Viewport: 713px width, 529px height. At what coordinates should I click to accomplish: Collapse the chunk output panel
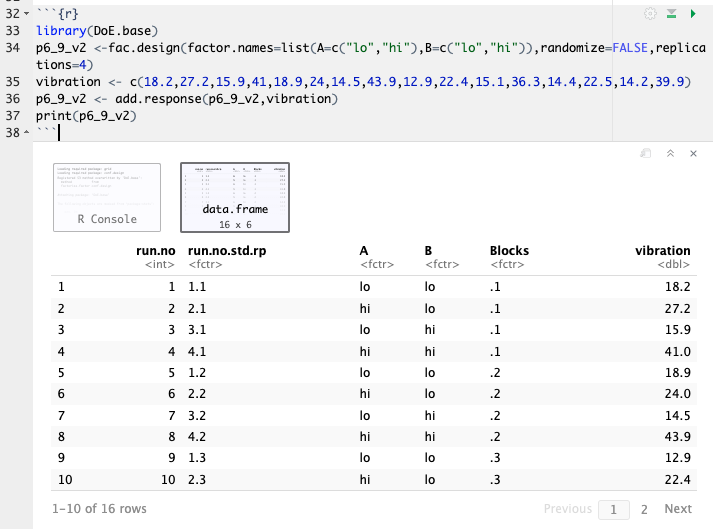(x=670, y=154)
